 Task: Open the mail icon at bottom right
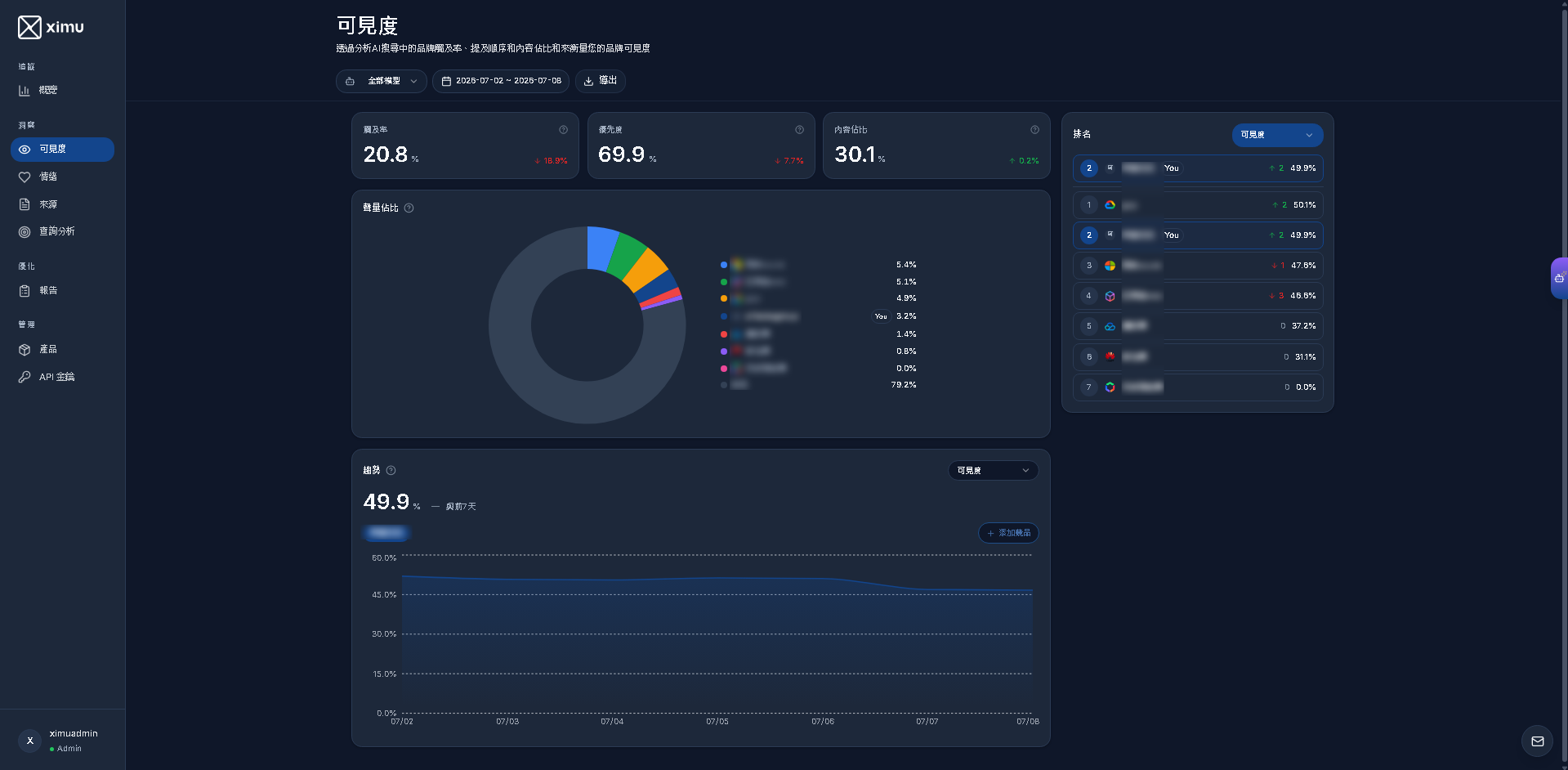point(1537,741)
